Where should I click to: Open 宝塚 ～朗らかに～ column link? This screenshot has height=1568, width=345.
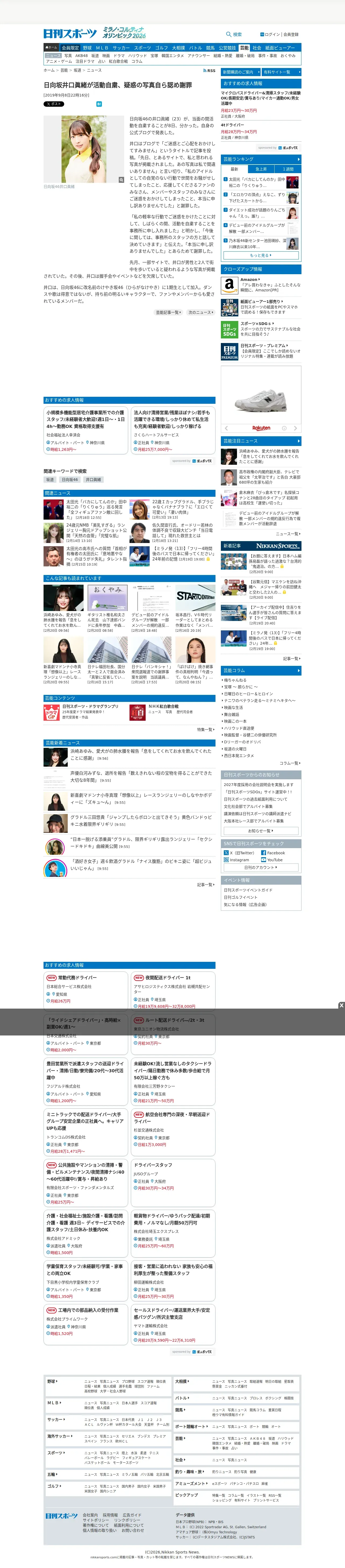click(241, 687)
